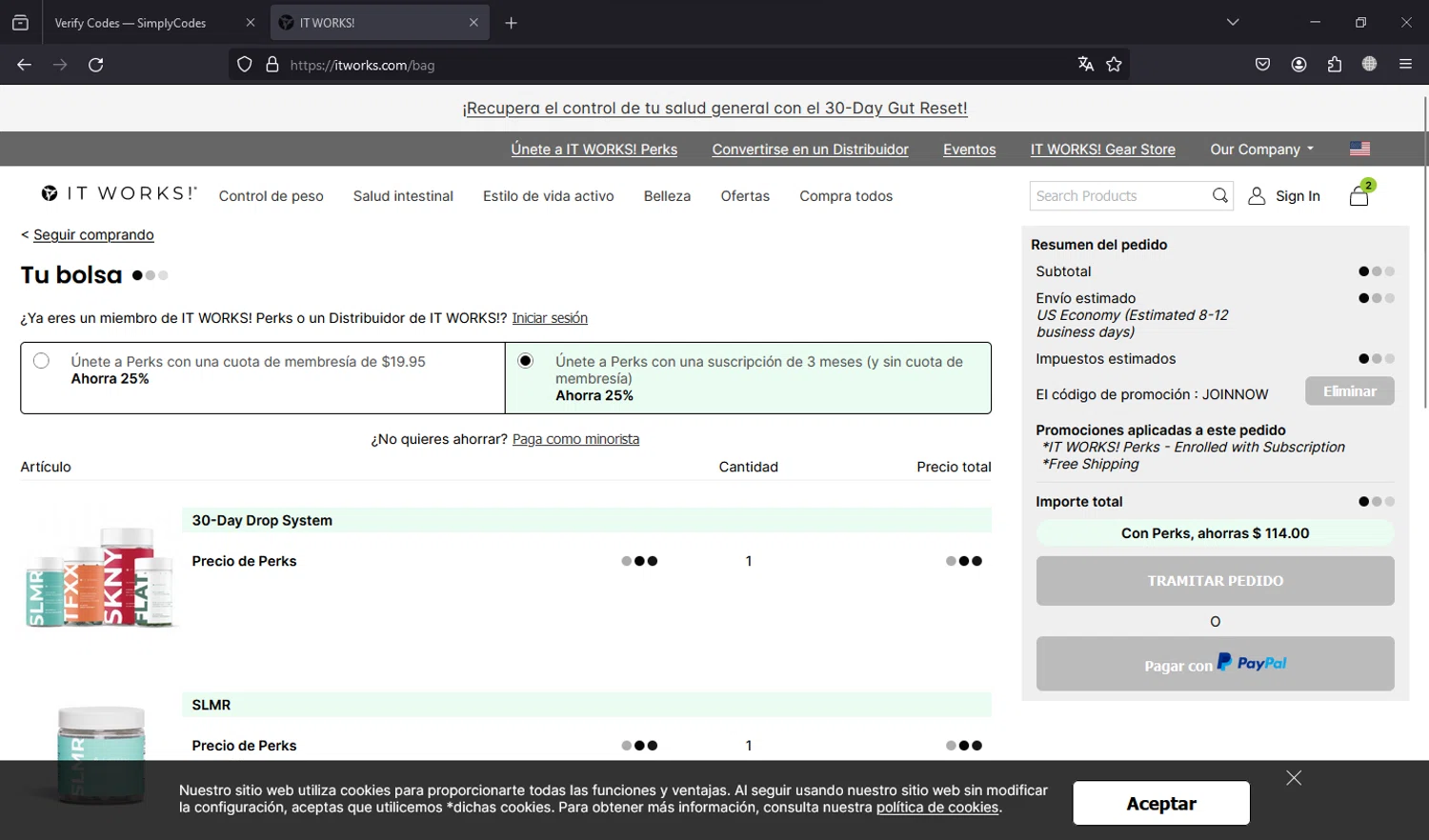The height and width of the screenshot is (840, 1429).
Task: Click Paga como minorista link
Action: point(575,439)
